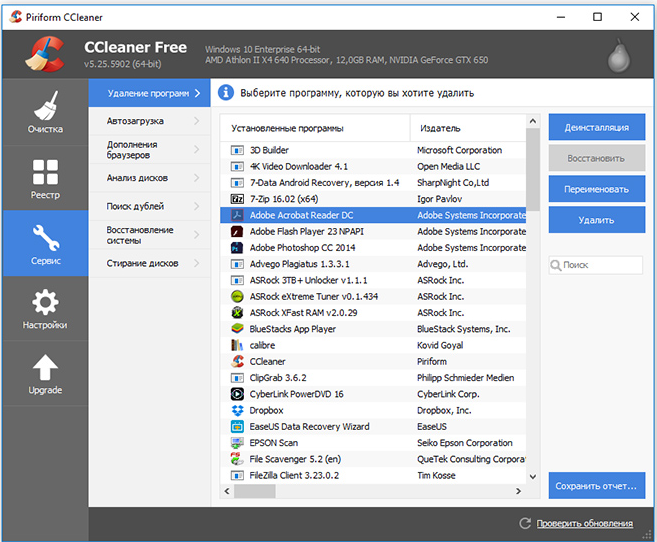
Task: Click the vertical scrollbar thumb
Action: 533,169
